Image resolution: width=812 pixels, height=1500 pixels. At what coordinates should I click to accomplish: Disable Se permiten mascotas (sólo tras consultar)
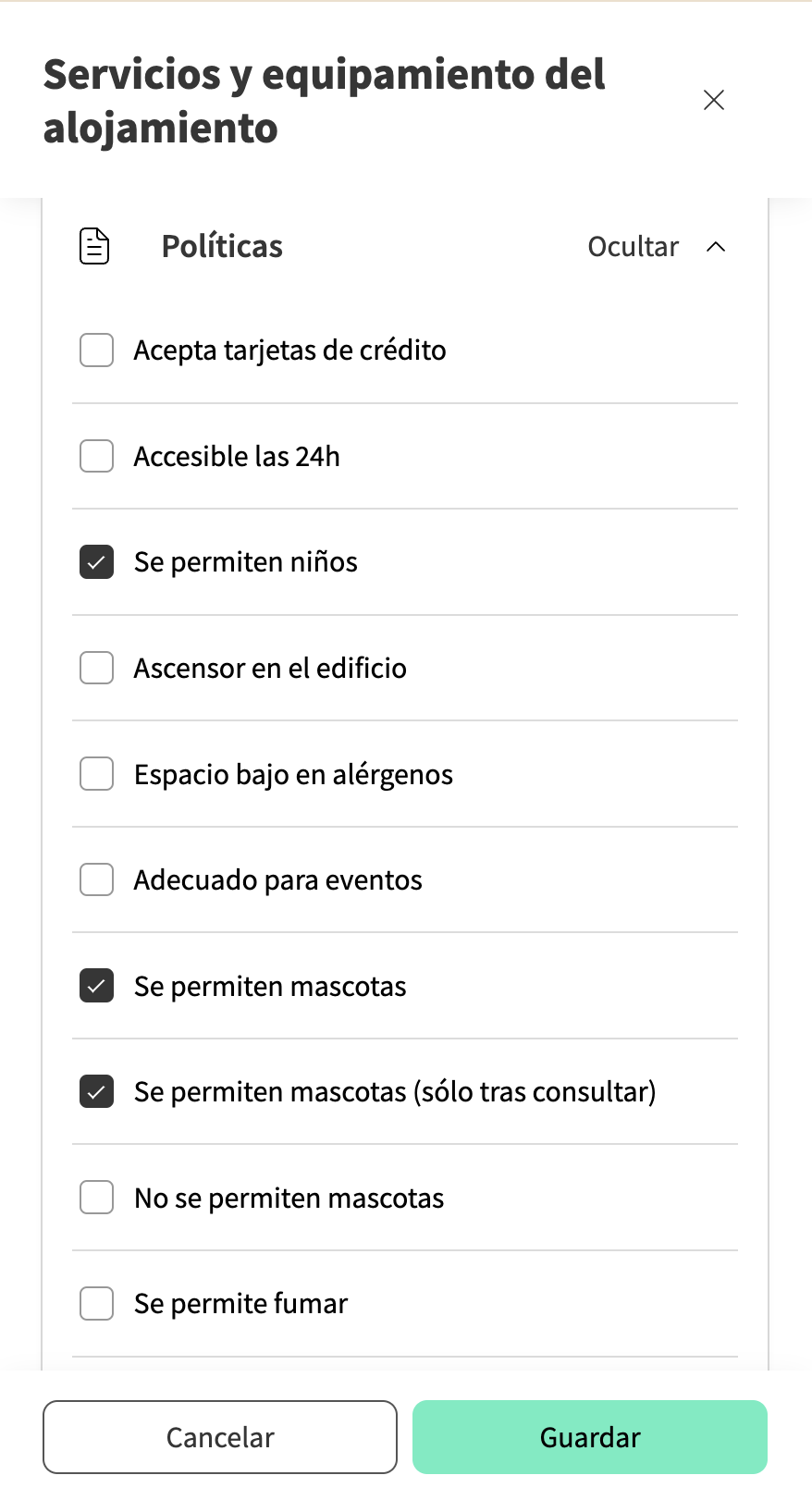pyautogui.click(x=97, y=1091)
